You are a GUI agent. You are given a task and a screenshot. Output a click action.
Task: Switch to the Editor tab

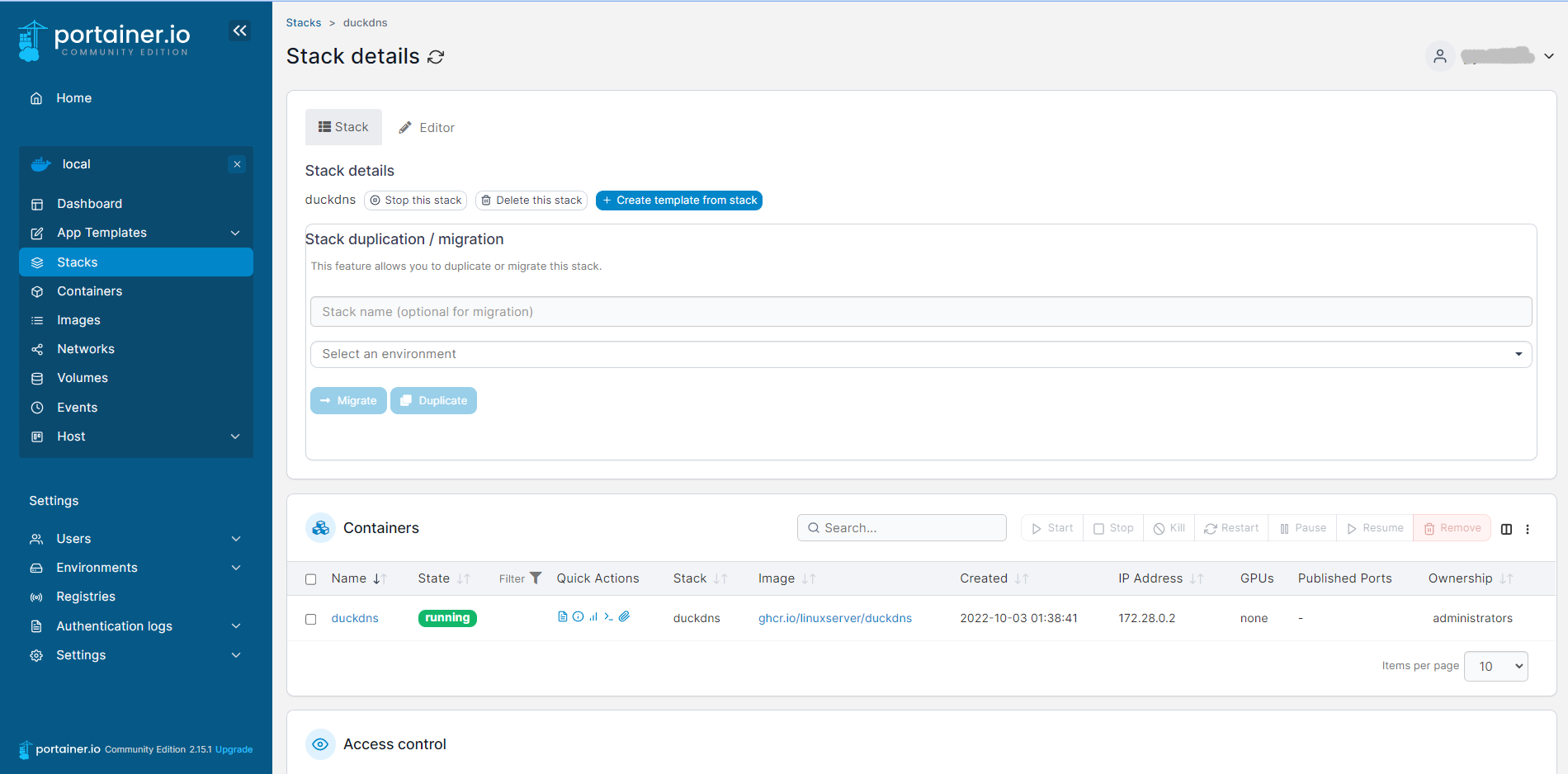pyautogui.click(x=427, y=128)
